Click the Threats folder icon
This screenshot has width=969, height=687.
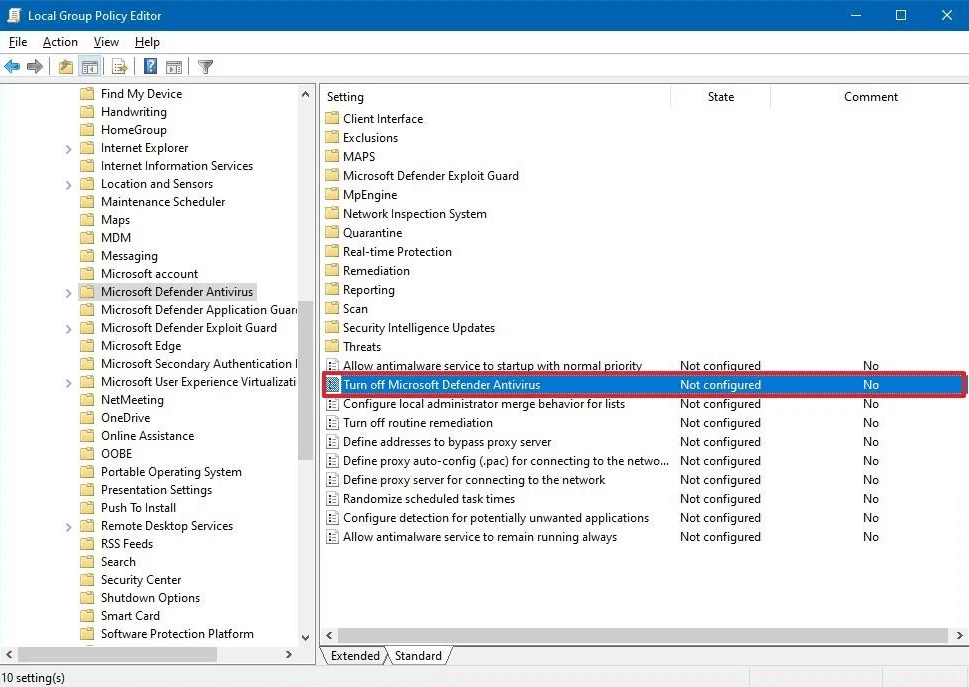332,347
